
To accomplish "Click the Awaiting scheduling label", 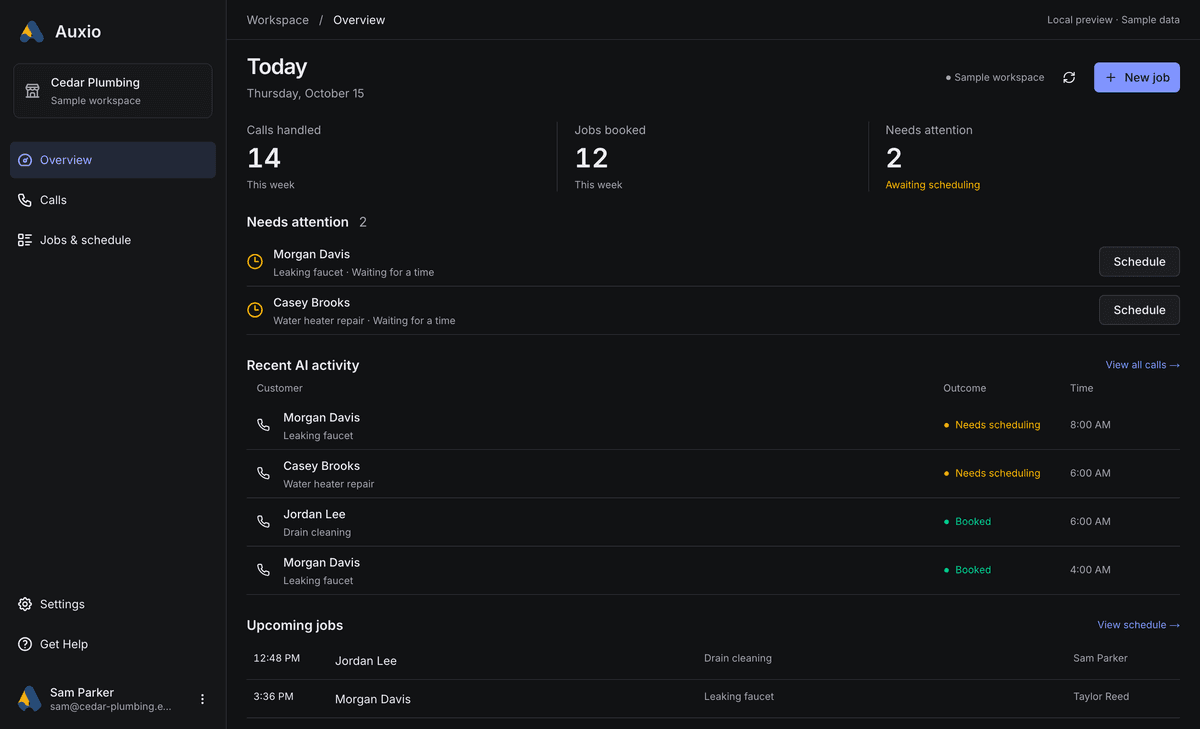I will tap(933, 185).
